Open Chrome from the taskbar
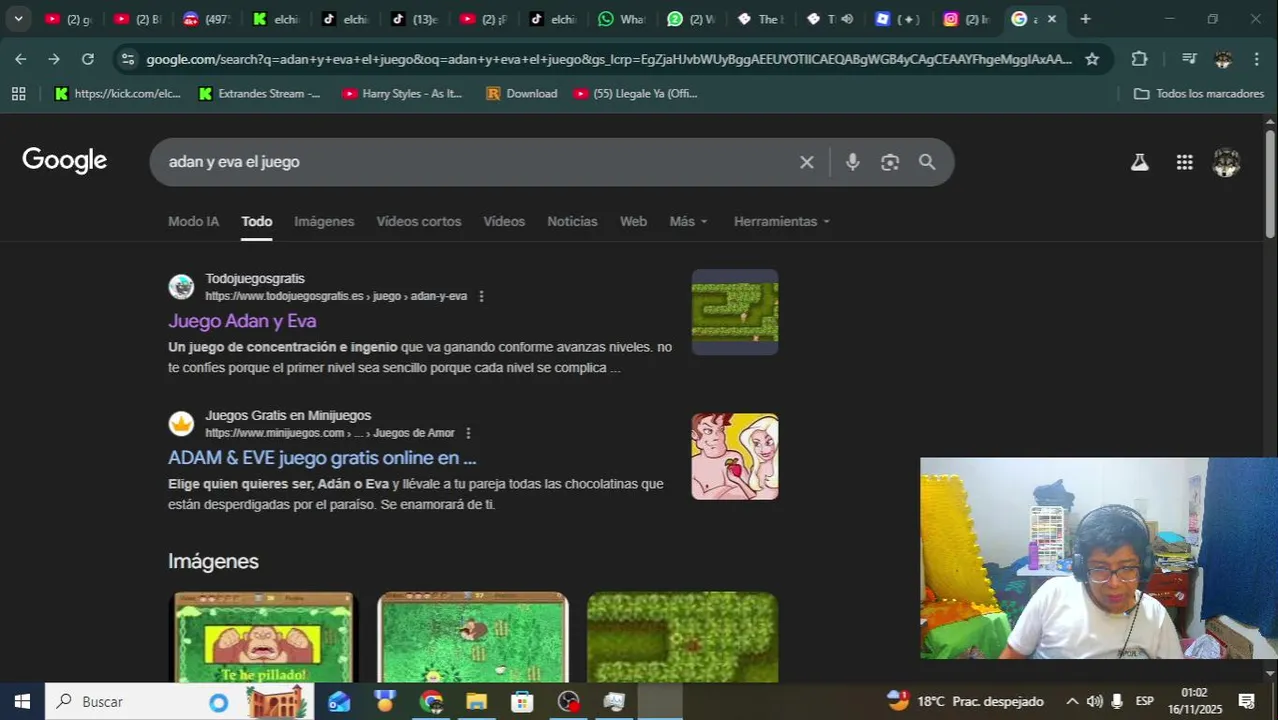1278x720 pixels. tap(431, 701)
